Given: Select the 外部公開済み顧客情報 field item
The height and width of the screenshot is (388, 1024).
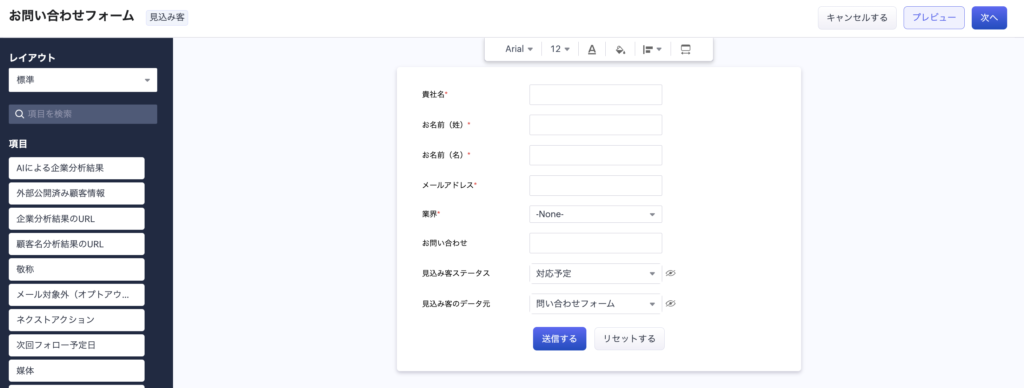Looking at the screenshot, I should coord(76,193).
